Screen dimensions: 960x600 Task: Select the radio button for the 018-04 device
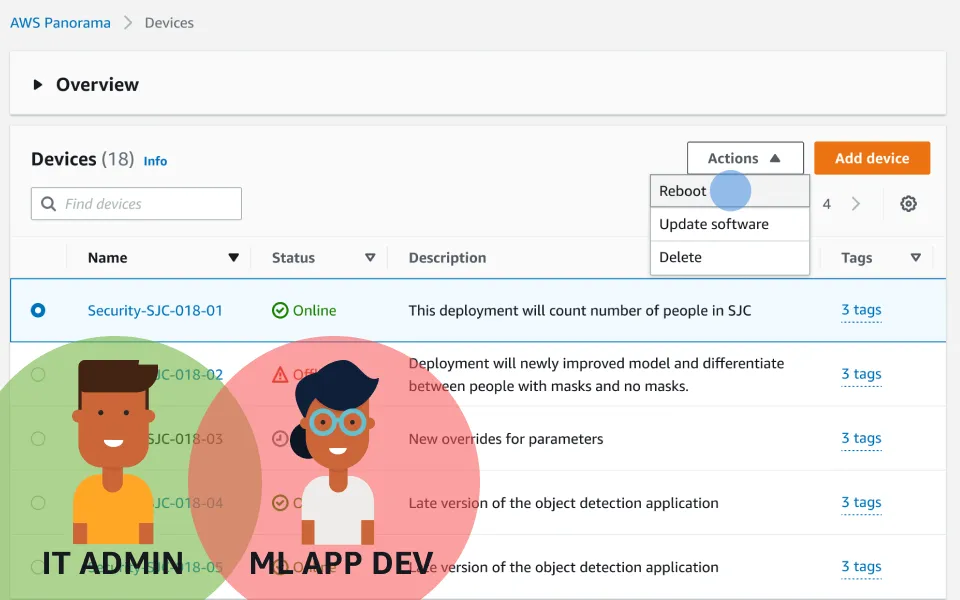(38, 503)
